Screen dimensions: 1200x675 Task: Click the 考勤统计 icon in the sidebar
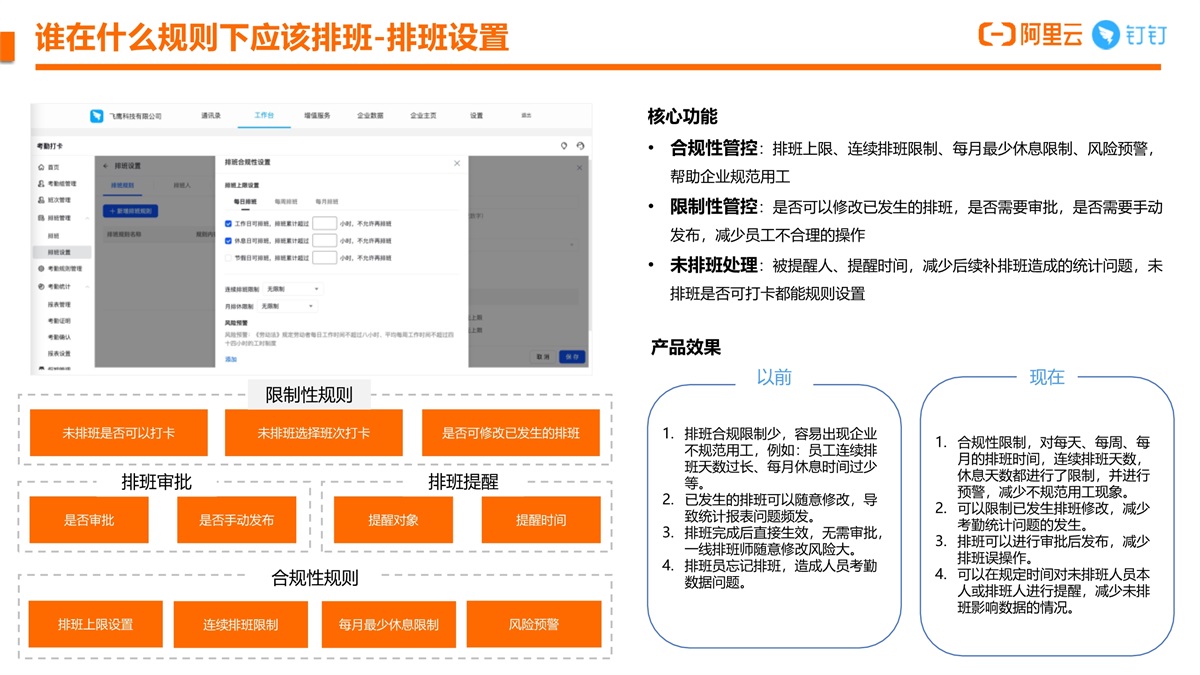[41, 286]
